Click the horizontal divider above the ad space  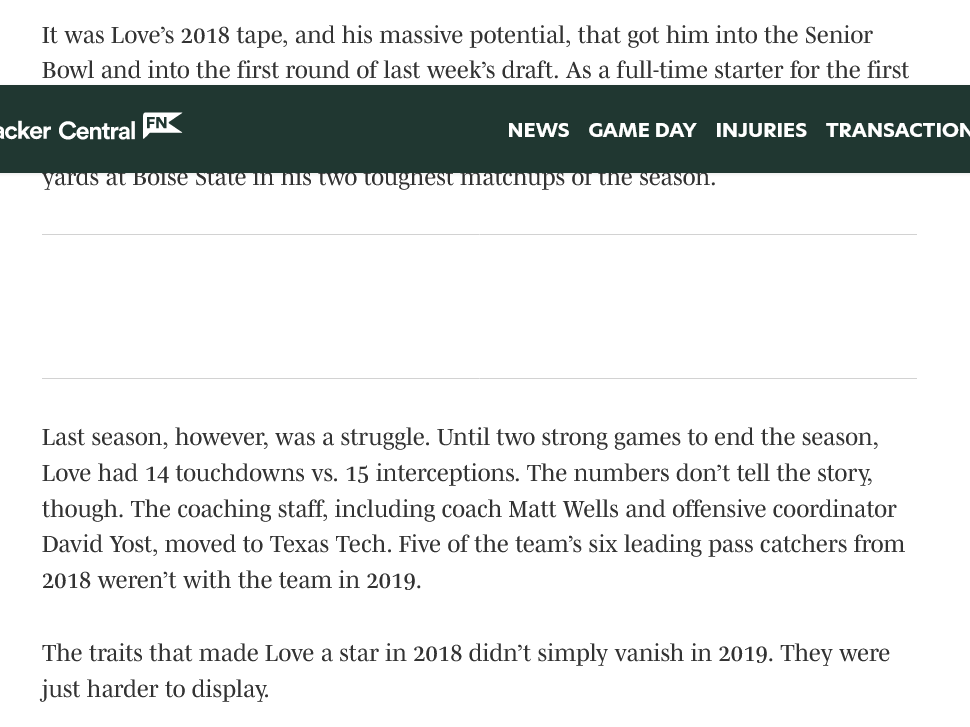click(x=479, y=234)
